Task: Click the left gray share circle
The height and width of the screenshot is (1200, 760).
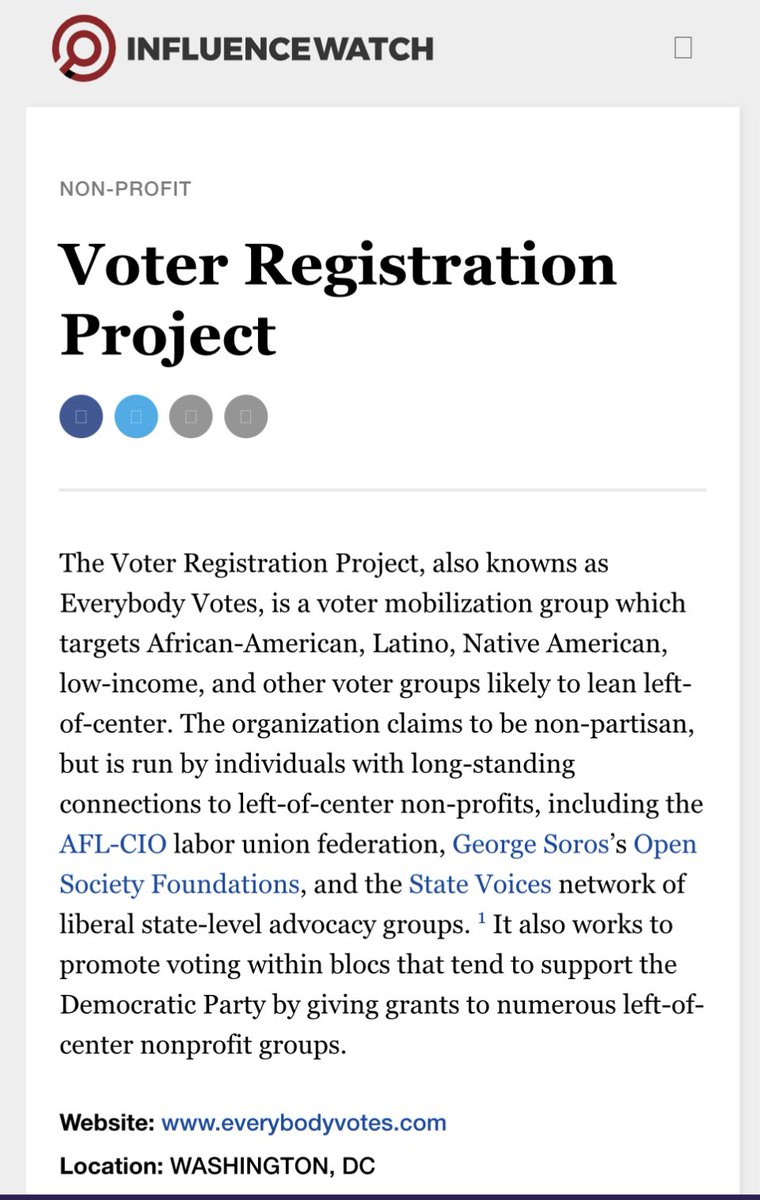Action: (191, 416)
